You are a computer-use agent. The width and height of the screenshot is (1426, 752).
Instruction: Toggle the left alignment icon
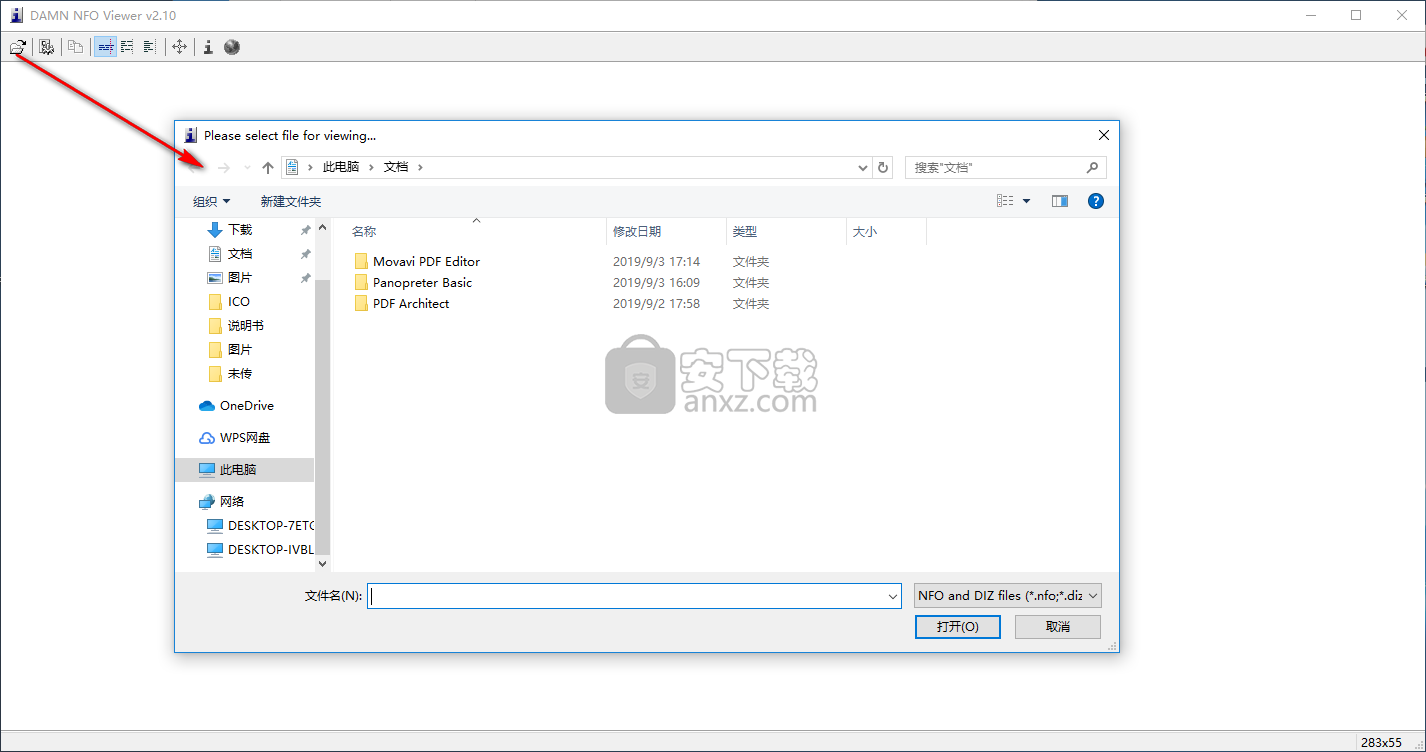pyautogui.click(x=127, y=47)
